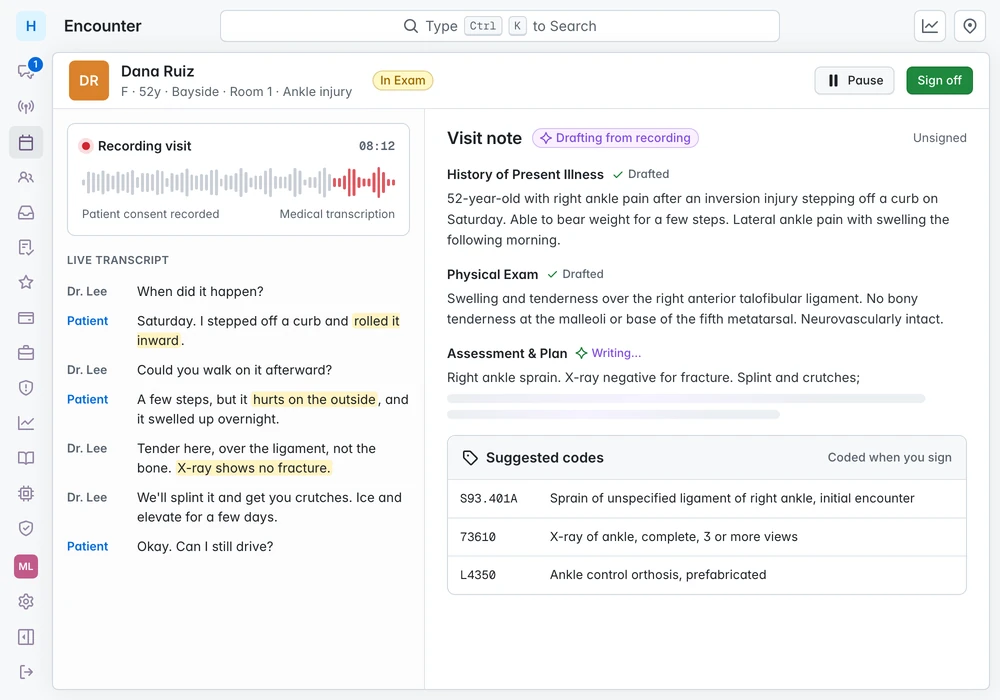
Task: Click the DR patient avatar
Action: 89,80
